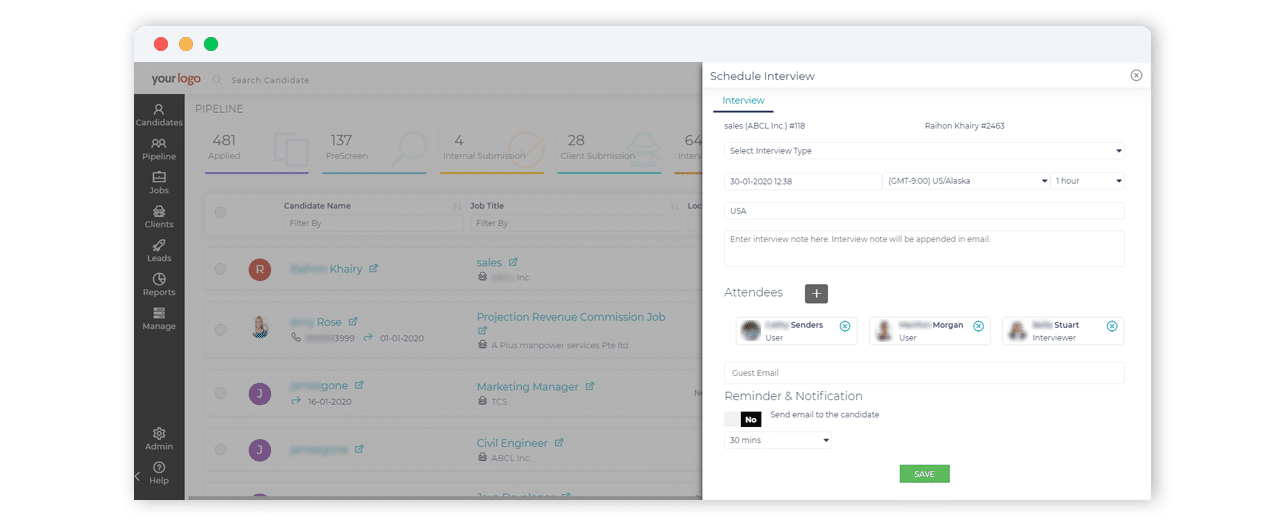Toggle Send email to the candidate switch

click(743, 419)
